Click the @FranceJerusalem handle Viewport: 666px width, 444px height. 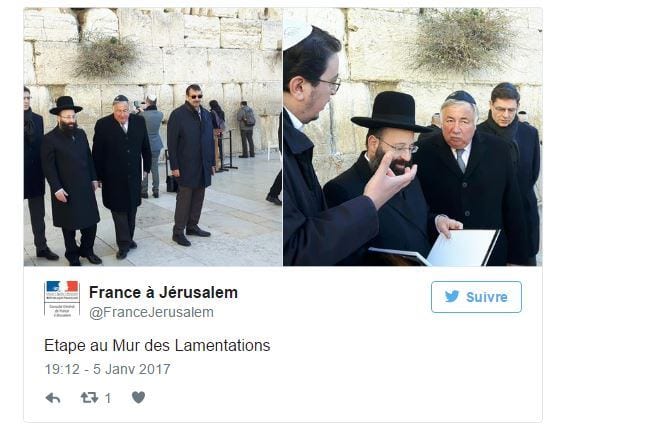tap(151, 312)
